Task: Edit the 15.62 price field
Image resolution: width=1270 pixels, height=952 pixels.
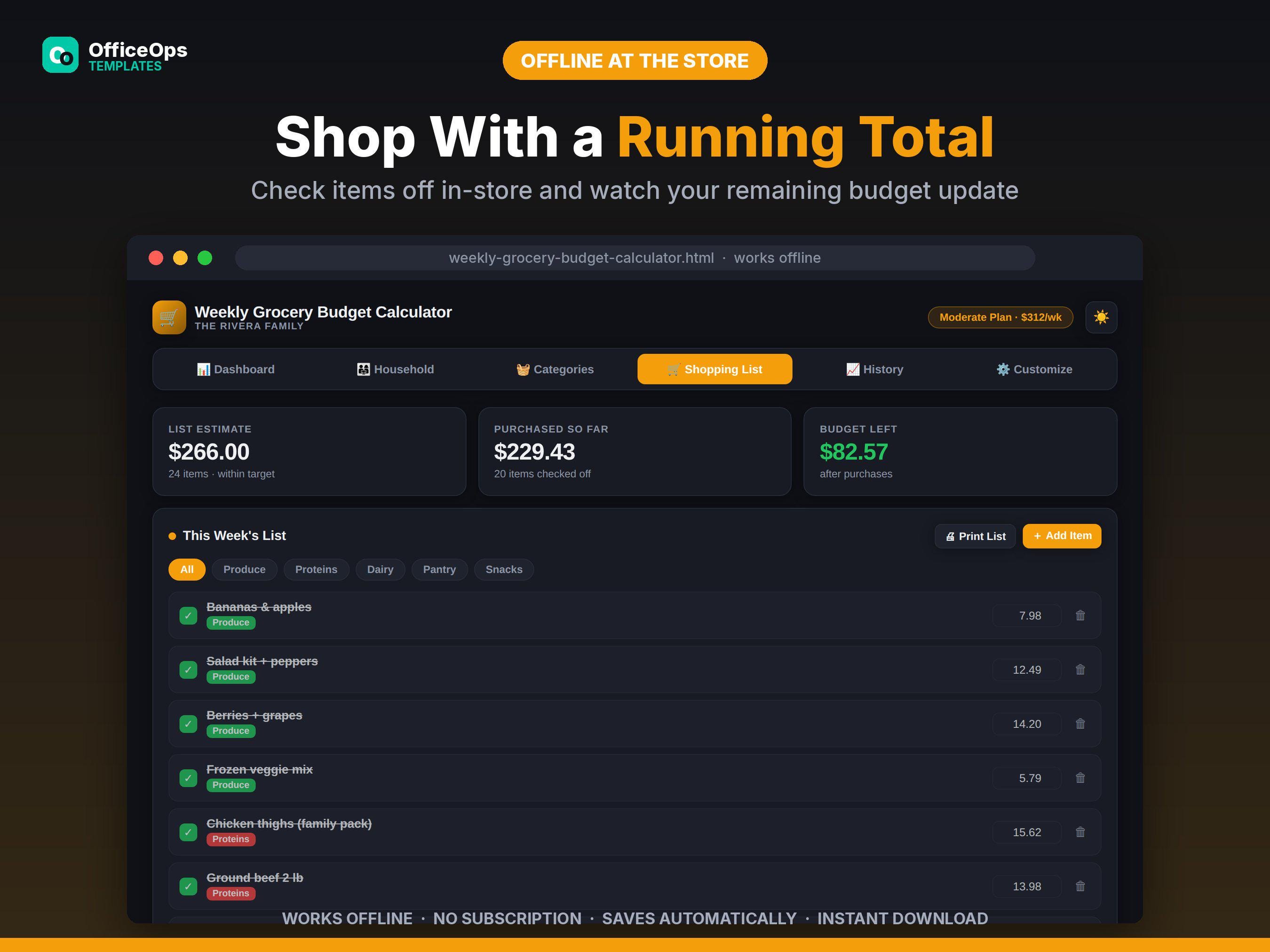Action: click(x=1026, y=832)
